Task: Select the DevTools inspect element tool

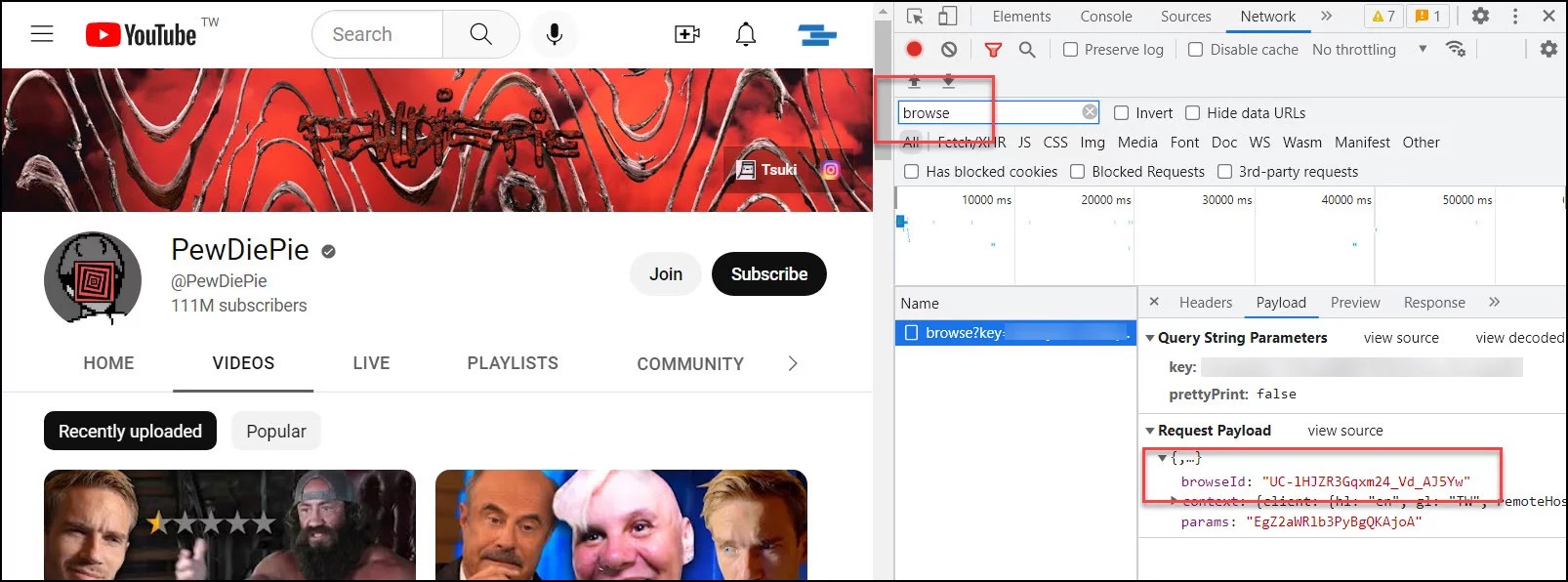Action: pos(915,16)
